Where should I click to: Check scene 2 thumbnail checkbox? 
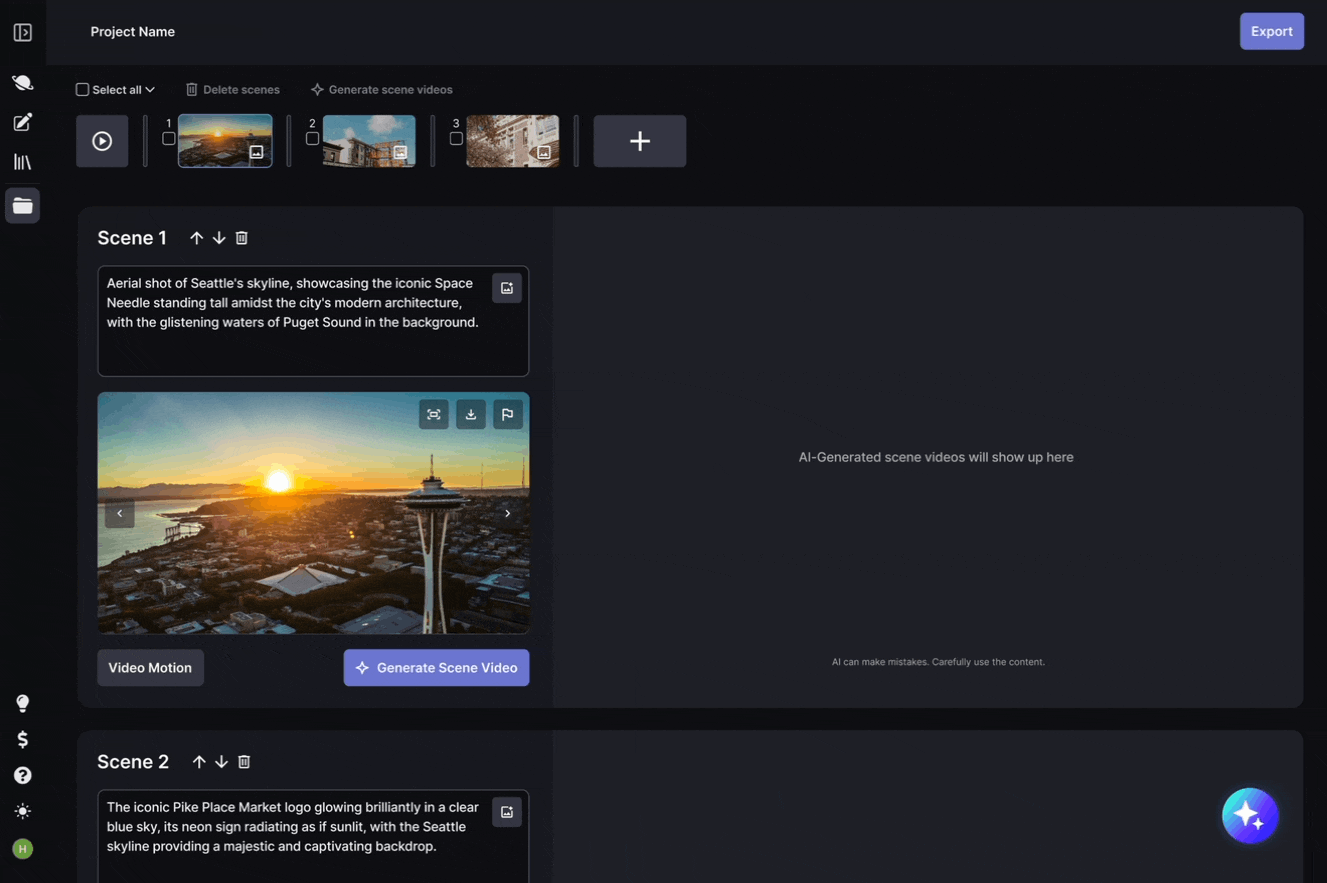[313, 139]
